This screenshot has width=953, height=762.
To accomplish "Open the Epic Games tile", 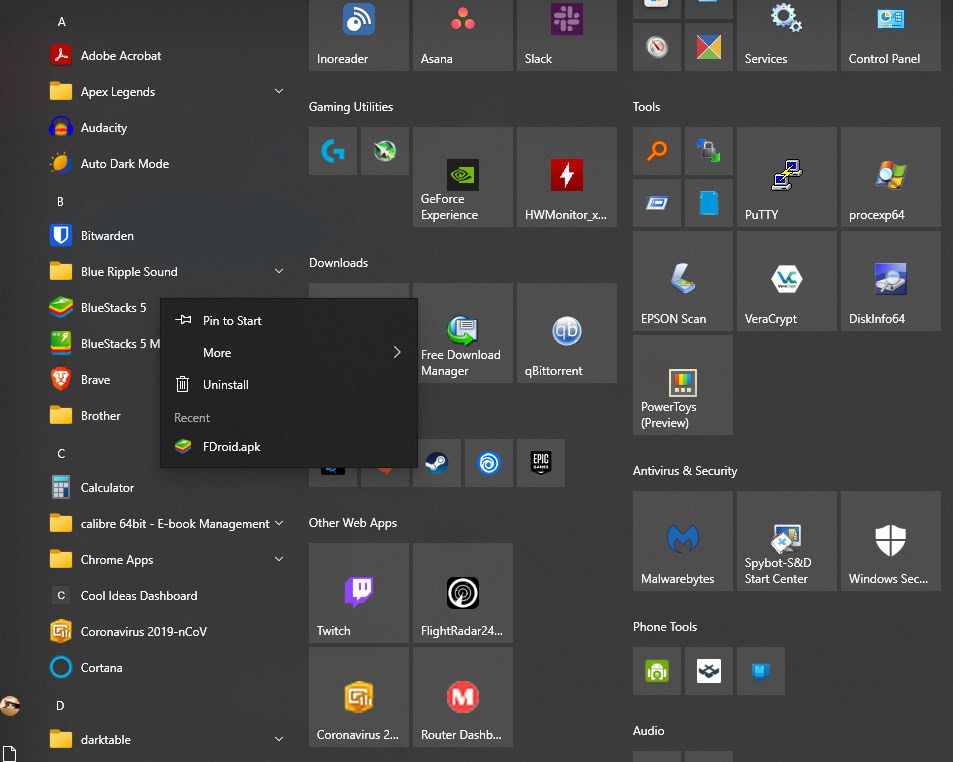I will point(540,463).
